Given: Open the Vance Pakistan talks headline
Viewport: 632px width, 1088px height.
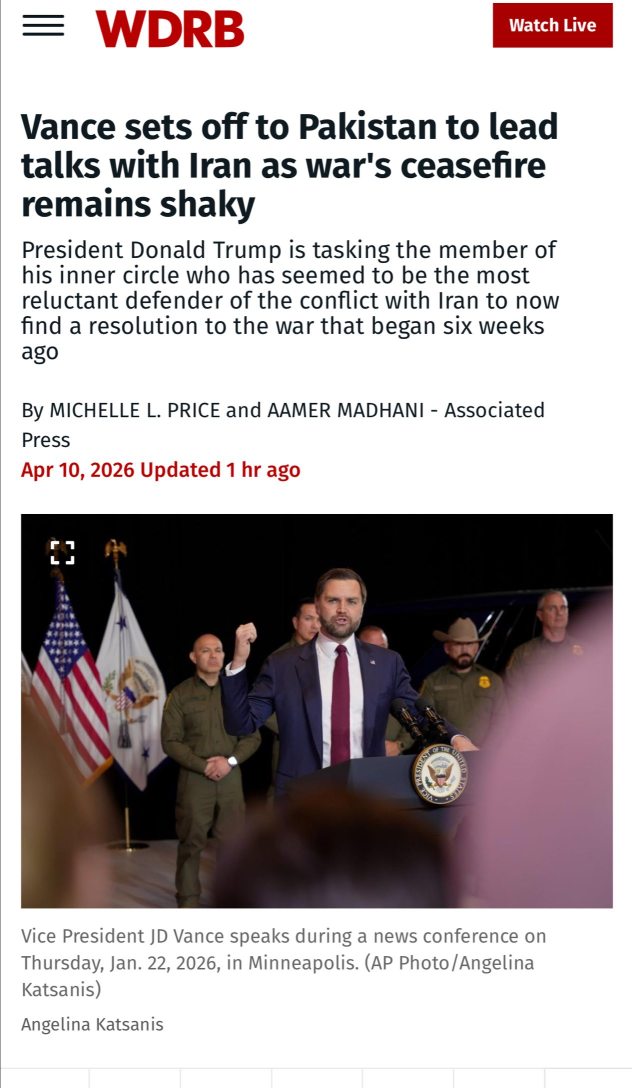Looking at the screenshot, I should click(289, 165).
